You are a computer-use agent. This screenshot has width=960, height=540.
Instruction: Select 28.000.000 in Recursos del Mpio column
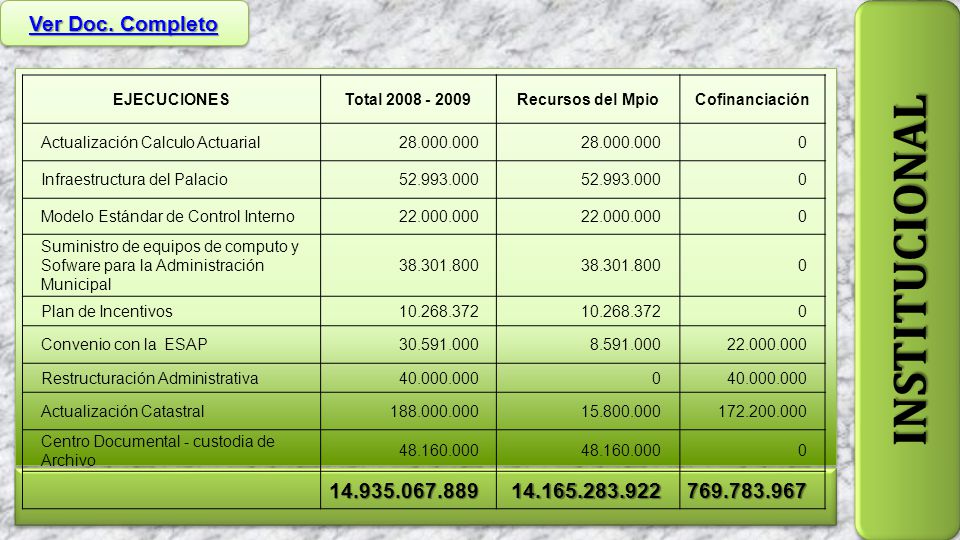pos(621,142)
